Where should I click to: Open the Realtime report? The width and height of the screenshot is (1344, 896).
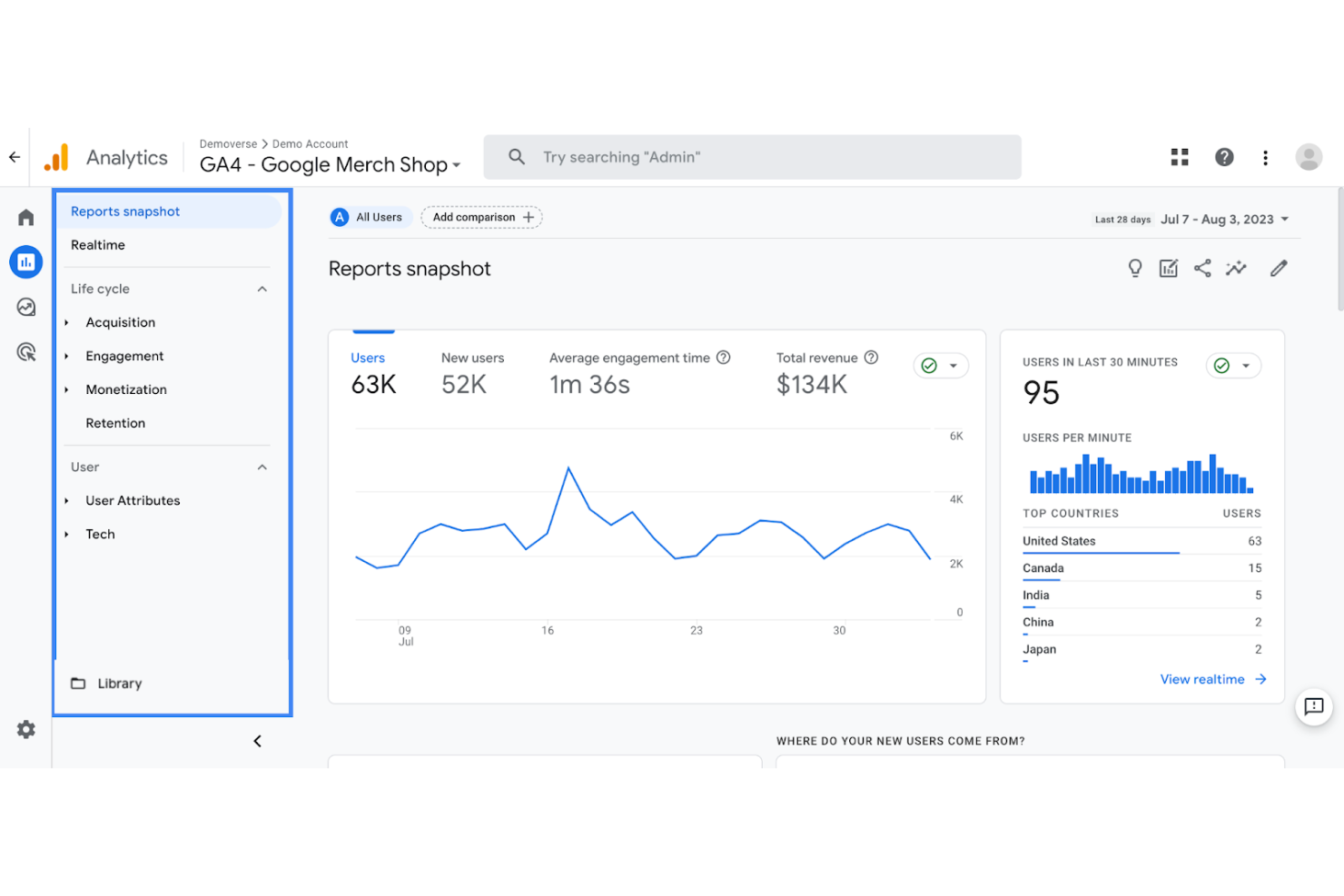(x=98, y=245)
